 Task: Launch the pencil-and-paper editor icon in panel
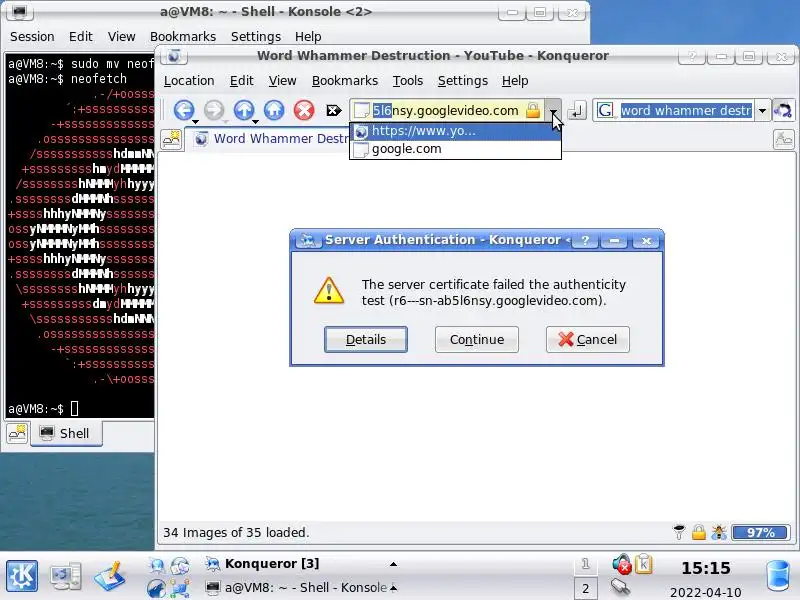point(110,576)
